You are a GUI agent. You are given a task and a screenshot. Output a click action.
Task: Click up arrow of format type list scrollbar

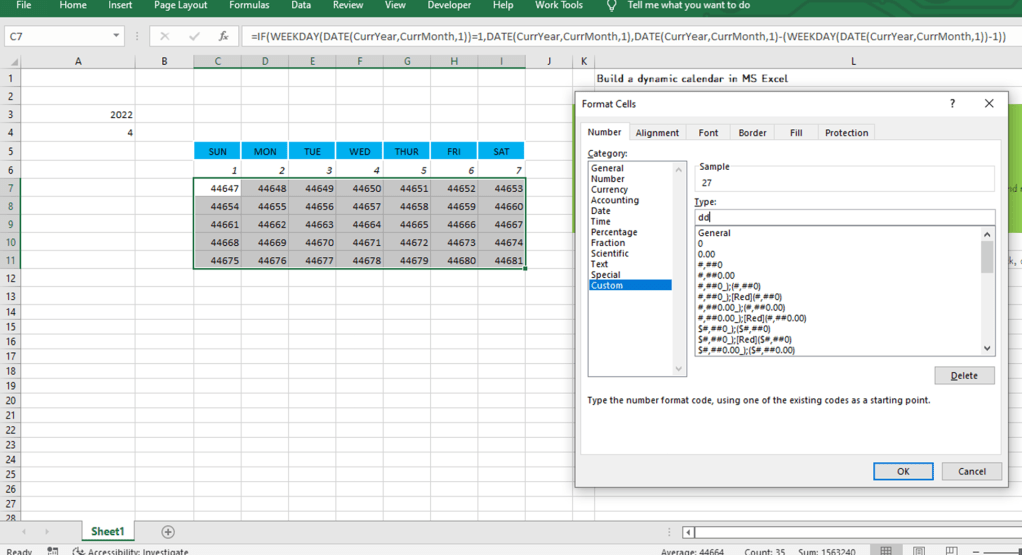click(x=987, y=234)
